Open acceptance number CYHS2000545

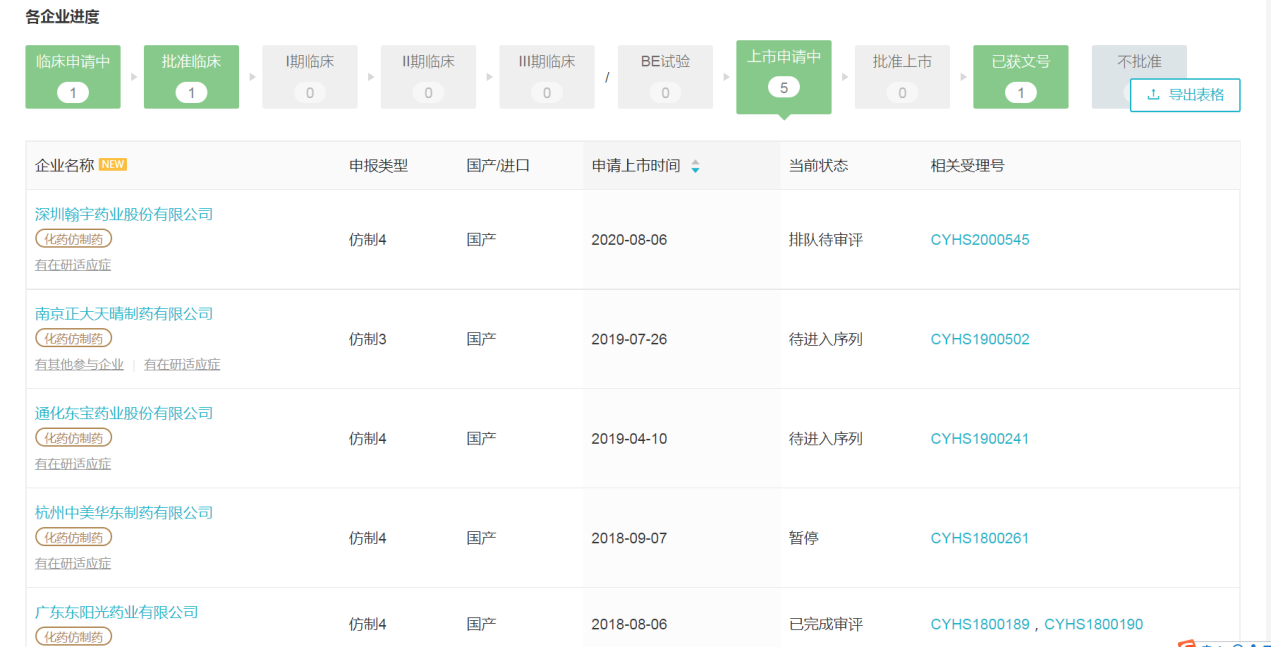(x=979, y=240)
